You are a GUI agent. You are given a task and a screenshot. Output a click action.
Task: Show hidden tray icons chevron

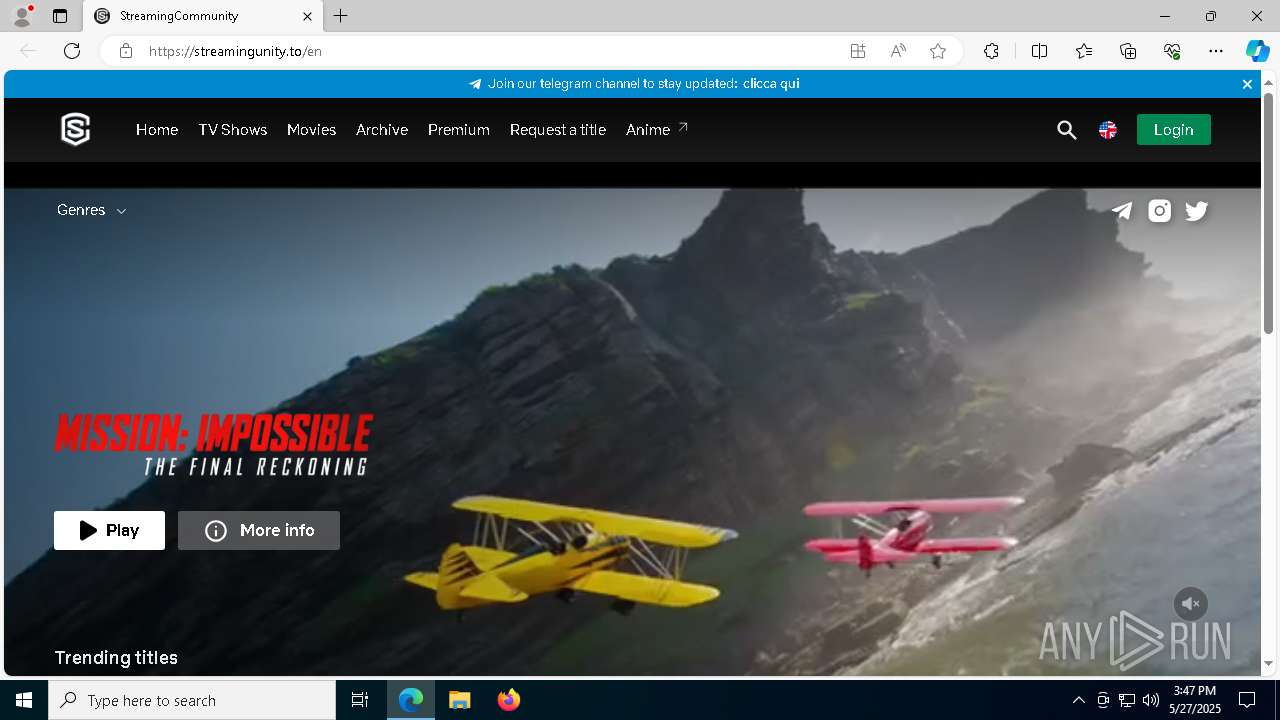(1078, 700)
